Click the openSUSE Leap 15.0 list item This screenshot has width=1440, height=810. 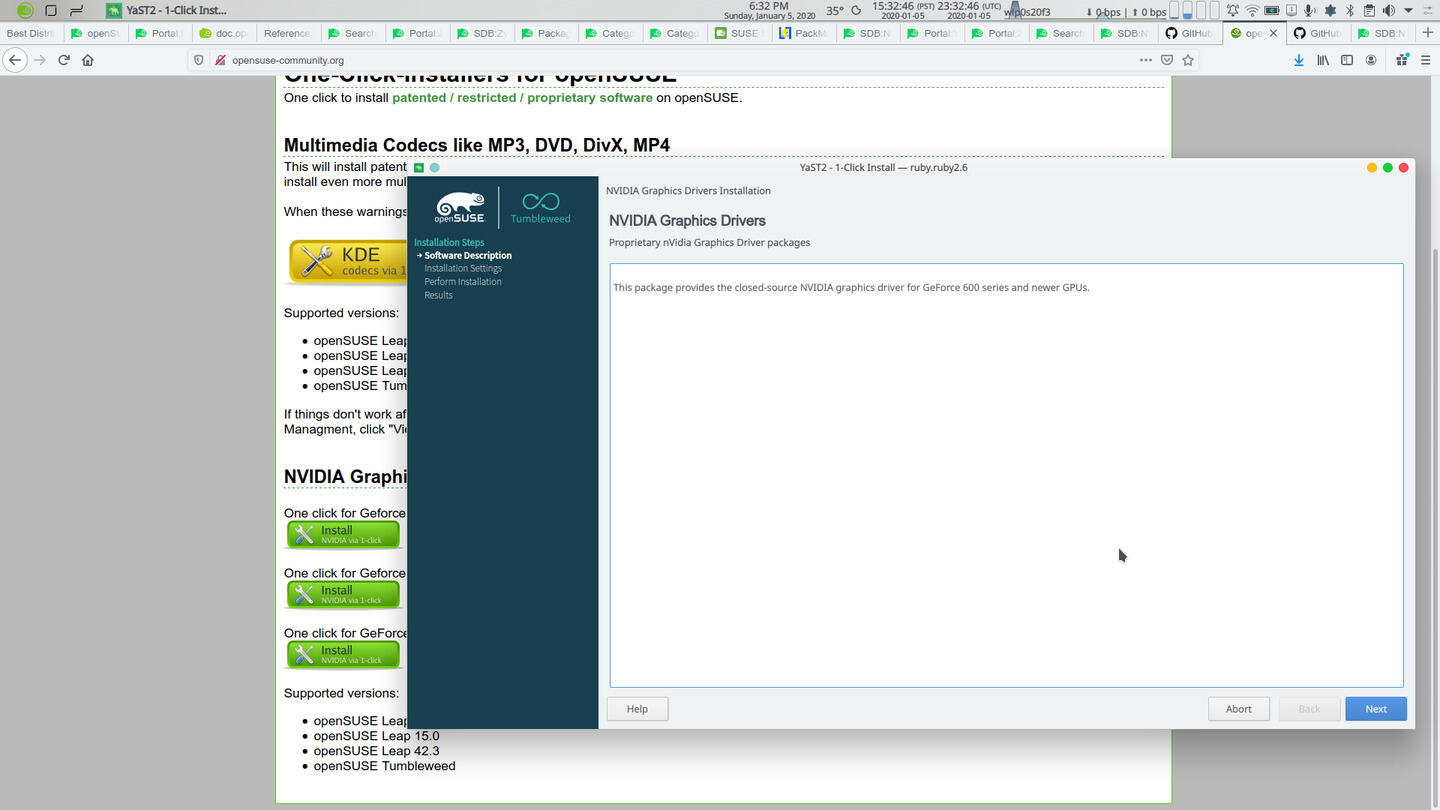[x=376, y=736]
